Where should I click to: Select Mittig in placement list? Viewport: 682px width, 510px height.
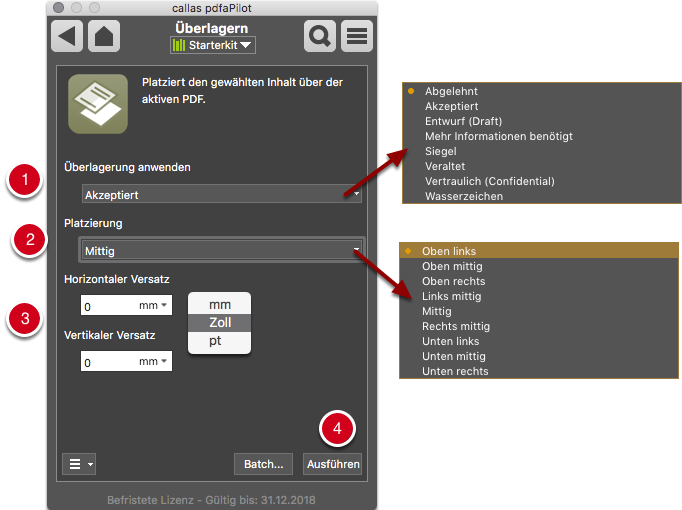pos(539,311)
